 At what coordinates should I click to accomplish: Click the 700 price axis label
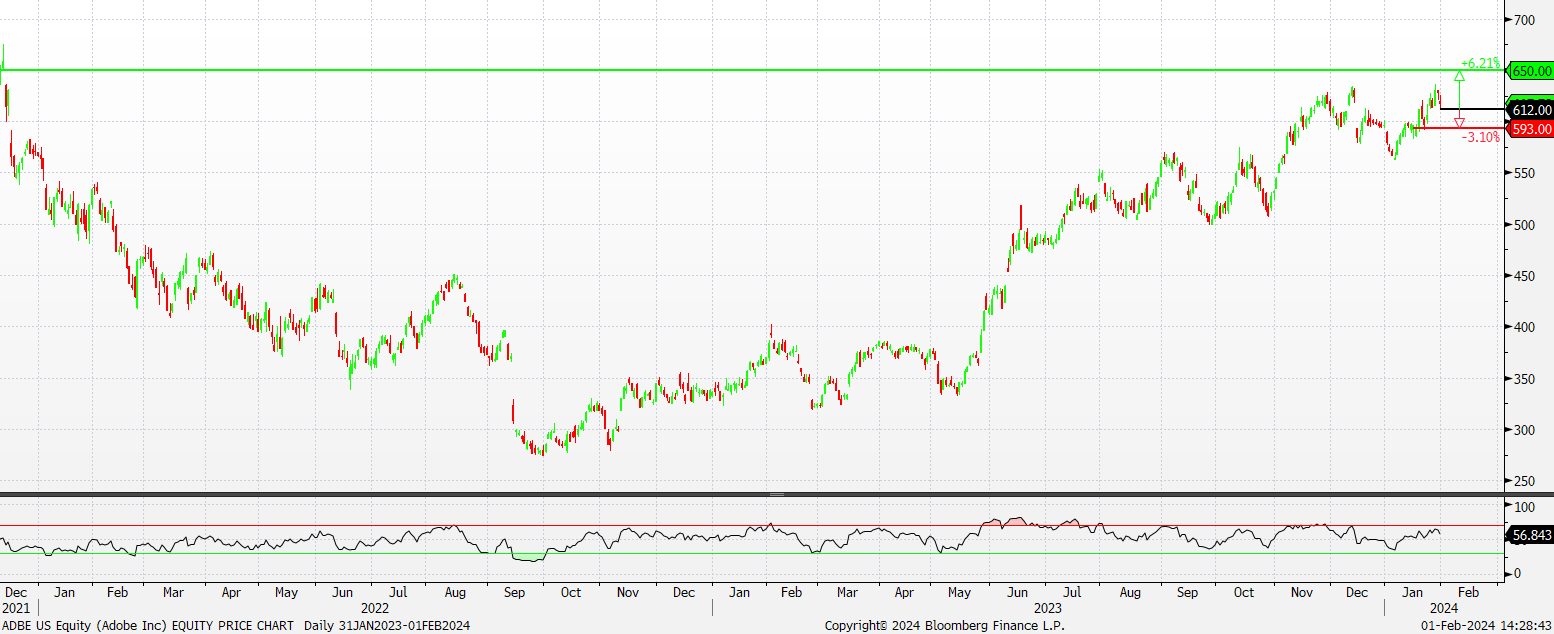(x=1525, y=20)
